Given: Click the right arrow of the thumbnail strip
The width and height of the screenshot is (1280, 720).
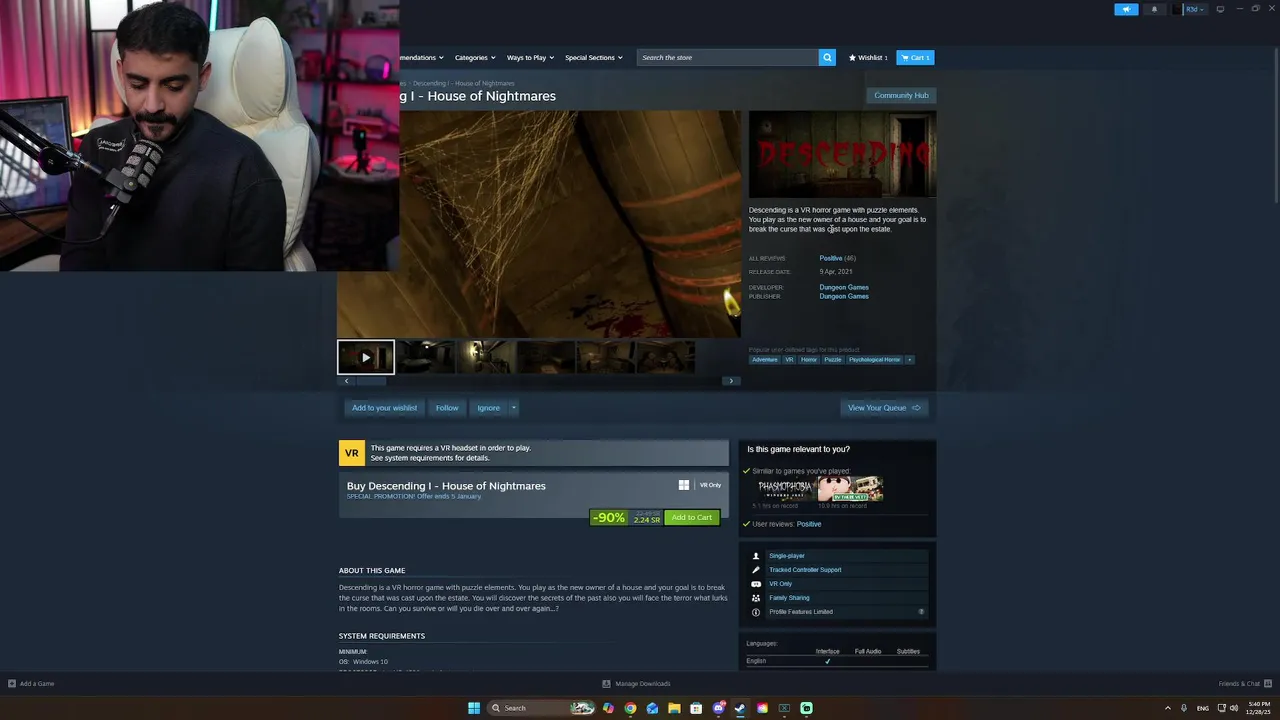Looking at the screenshot, I should pos(731,381).
